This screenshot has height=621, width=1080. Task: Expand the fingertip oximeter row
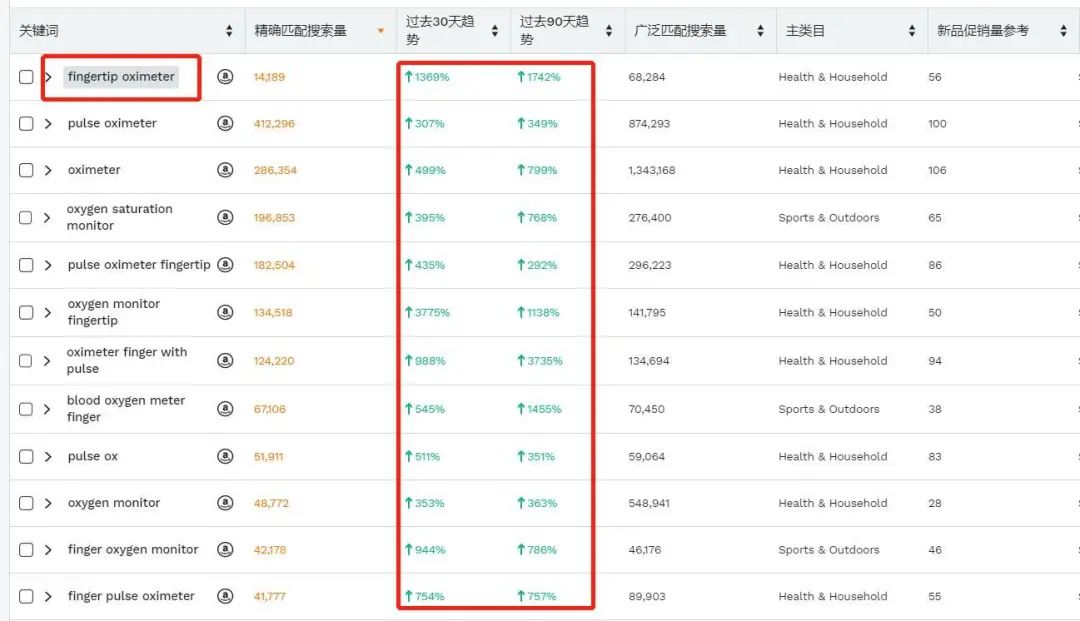(x=46, y=76)
